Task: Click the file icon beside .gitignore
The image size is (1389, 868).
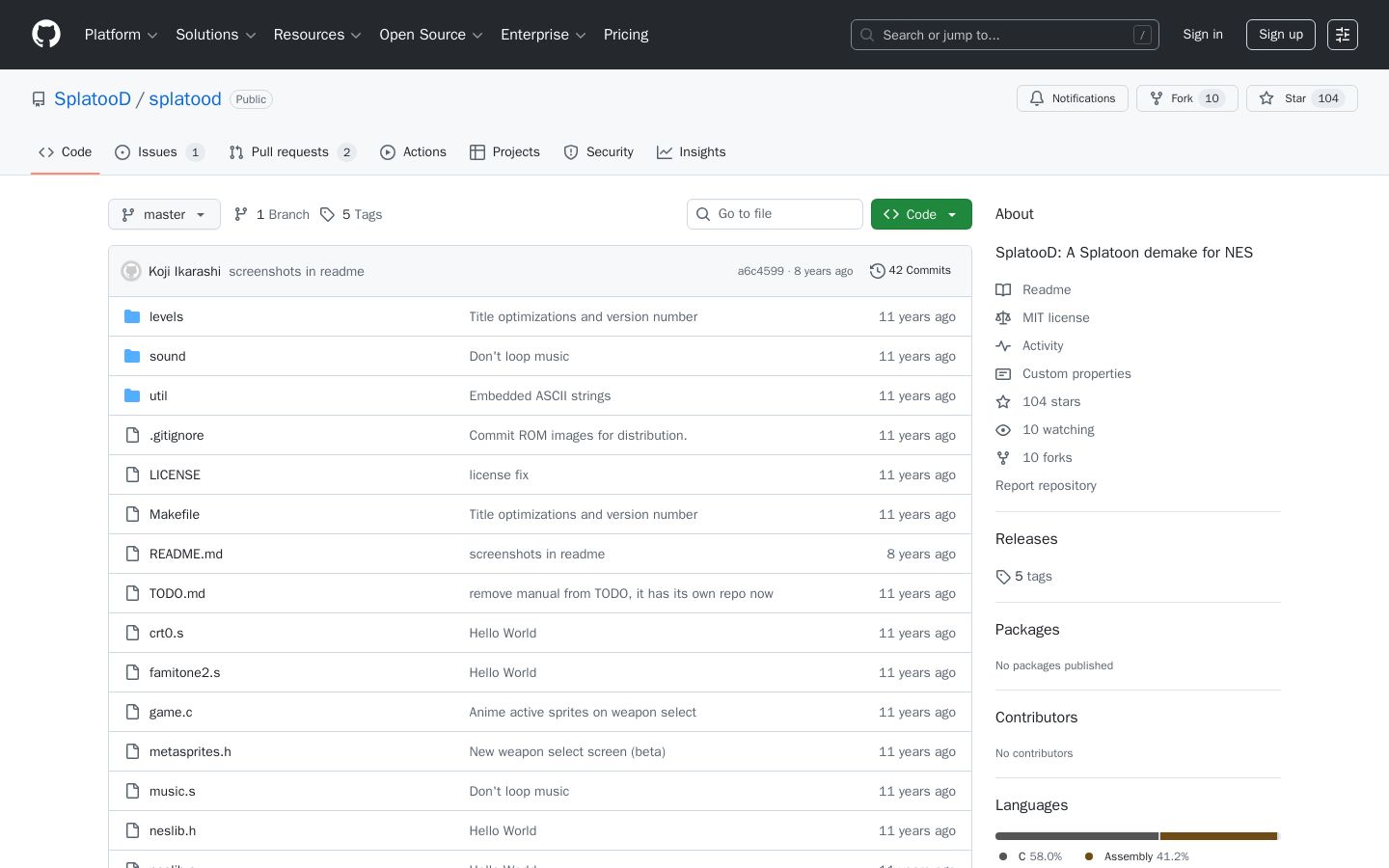Action: 132,435
